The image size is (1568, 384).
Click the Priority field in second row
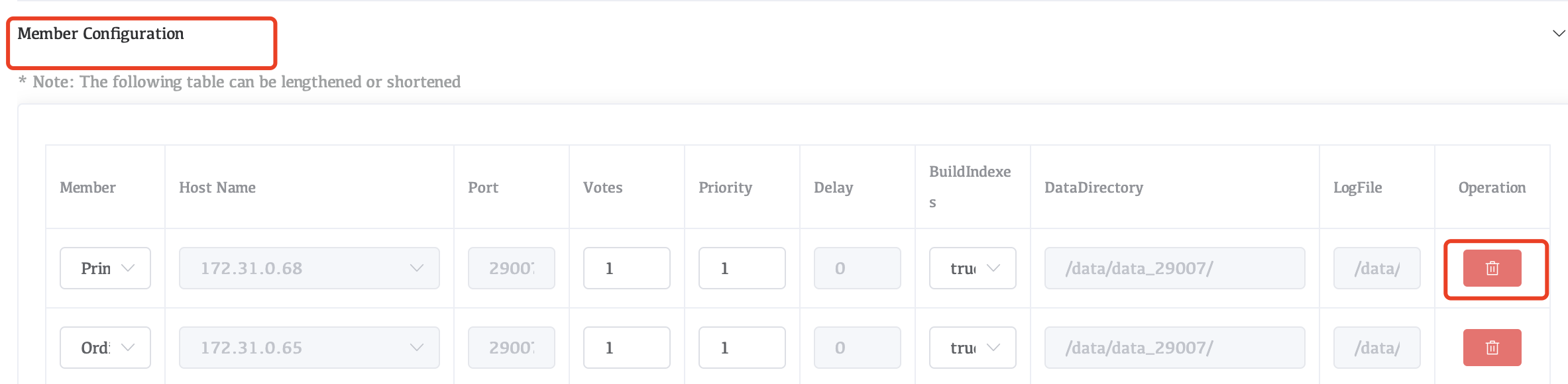pos(742,348)
